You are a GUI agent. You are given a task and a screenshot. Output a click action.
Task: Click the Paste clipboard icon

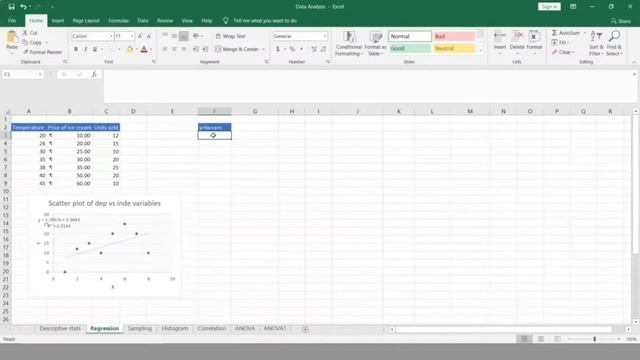point(12,37)
